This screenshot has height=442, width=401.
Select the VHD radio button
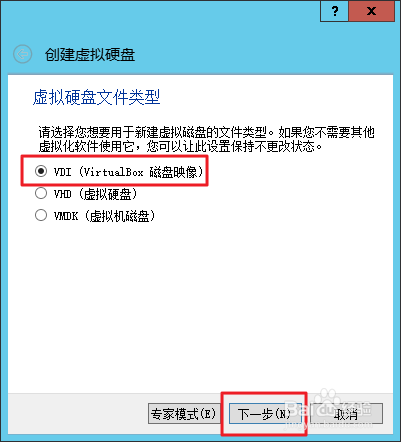(x=41, y=193)
